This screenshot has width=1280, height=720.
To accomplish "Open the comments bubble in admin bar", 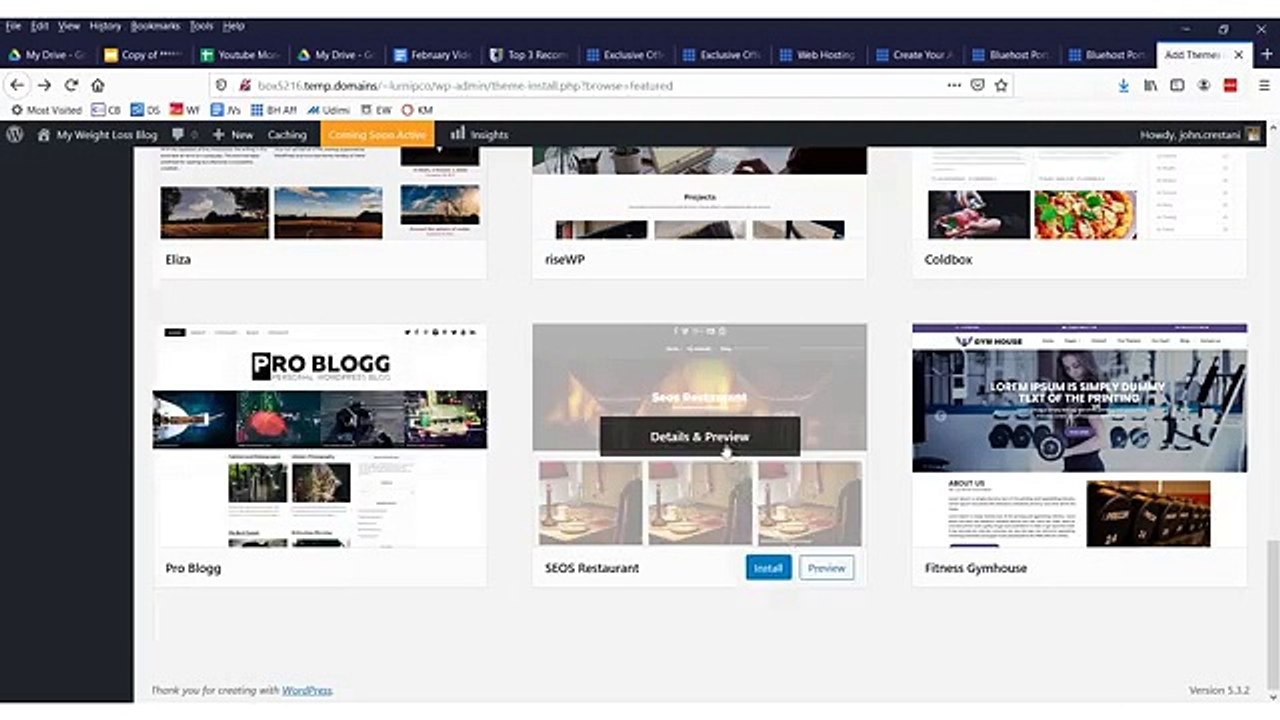I will (x=183, y=134).
